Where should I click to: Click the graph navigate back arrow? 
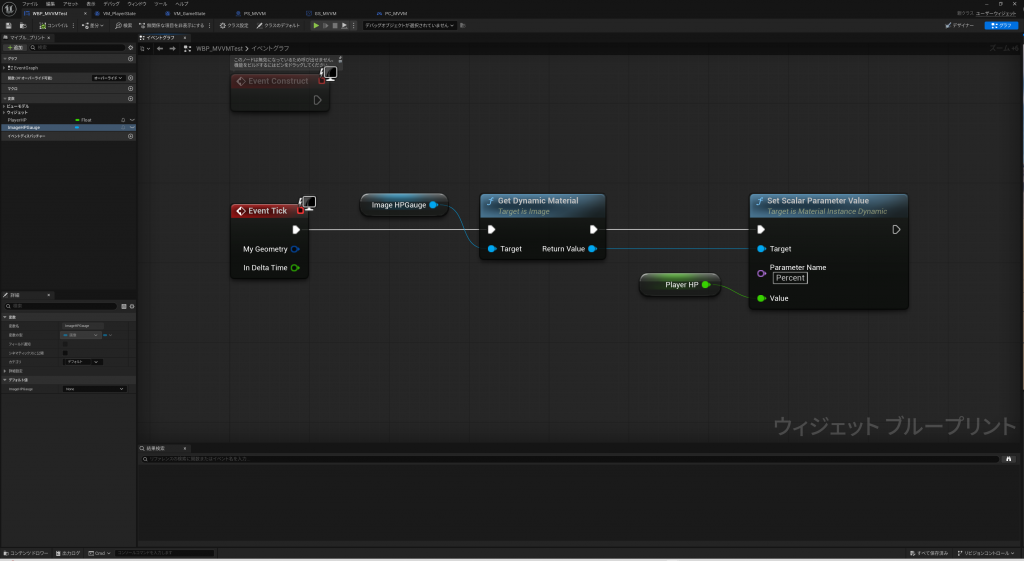click(x=159, y=48)
